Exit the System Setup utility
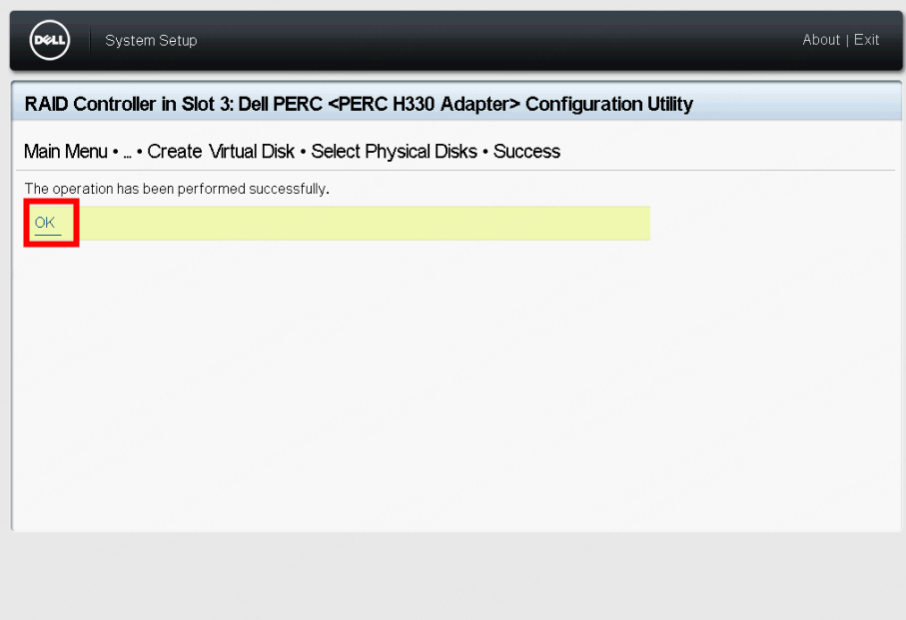 coord(867,40)
